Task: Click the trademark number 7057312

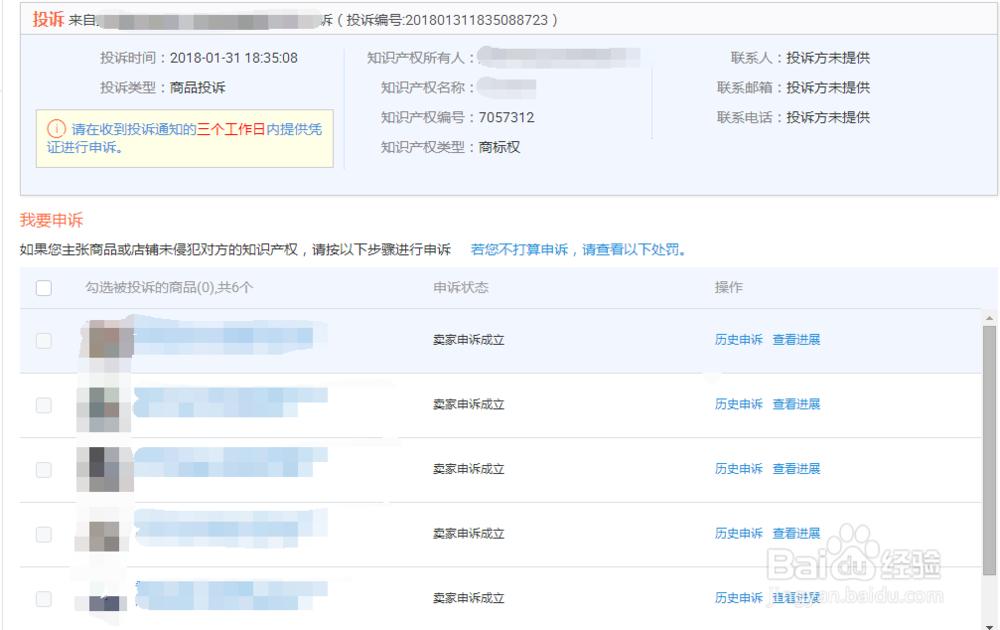Action: [506, 117]
